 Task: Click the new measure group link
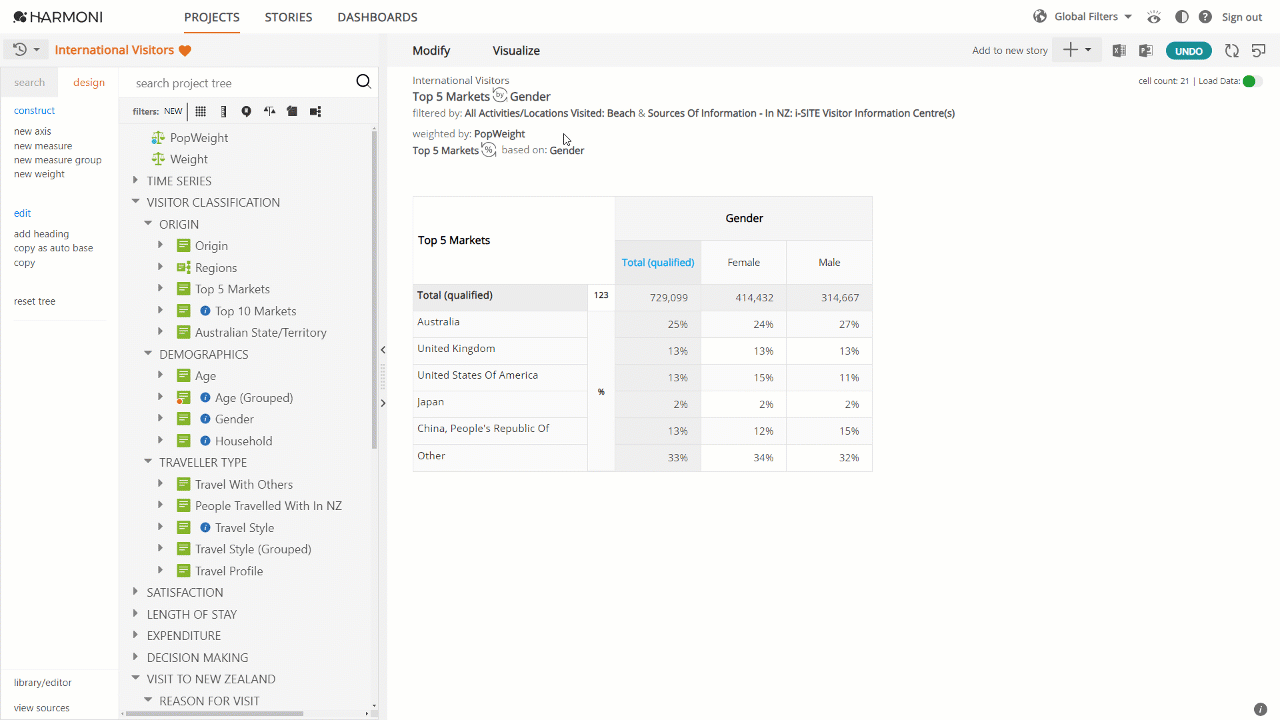[x=58, y=160]
